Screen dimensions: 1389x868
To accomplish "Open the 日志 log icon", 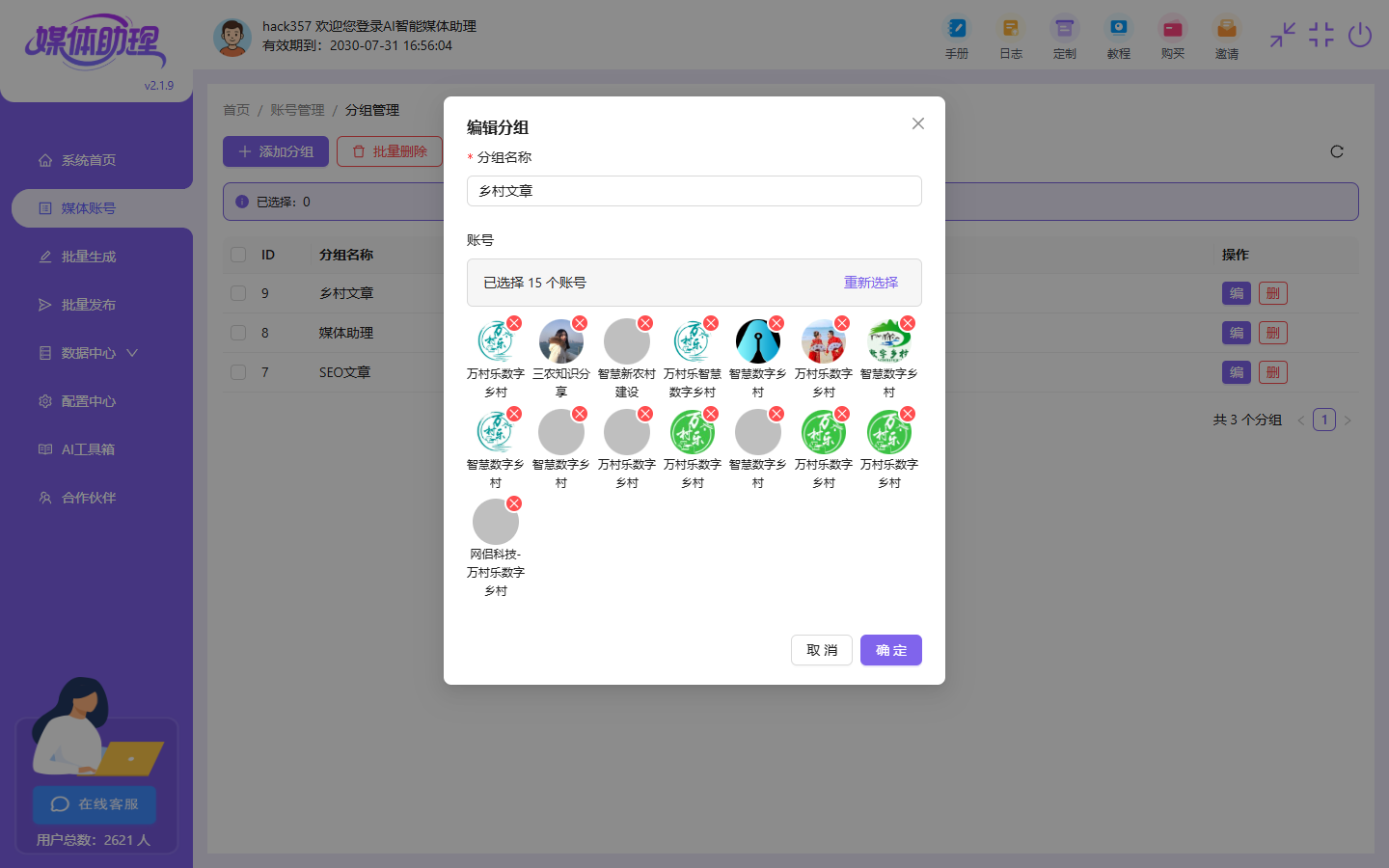I will coord(1010,29).
